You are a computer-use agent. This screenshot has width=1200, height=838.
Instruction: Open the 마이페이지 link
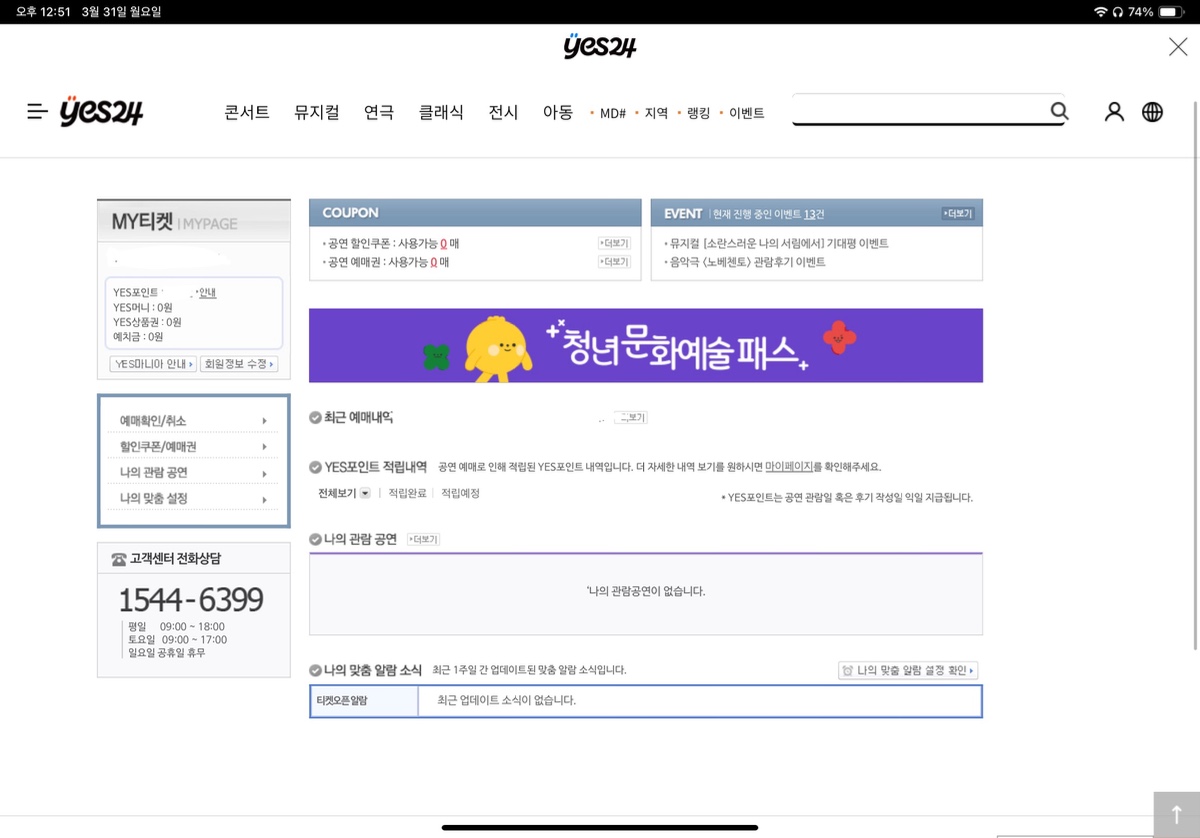tap(789, 467)
